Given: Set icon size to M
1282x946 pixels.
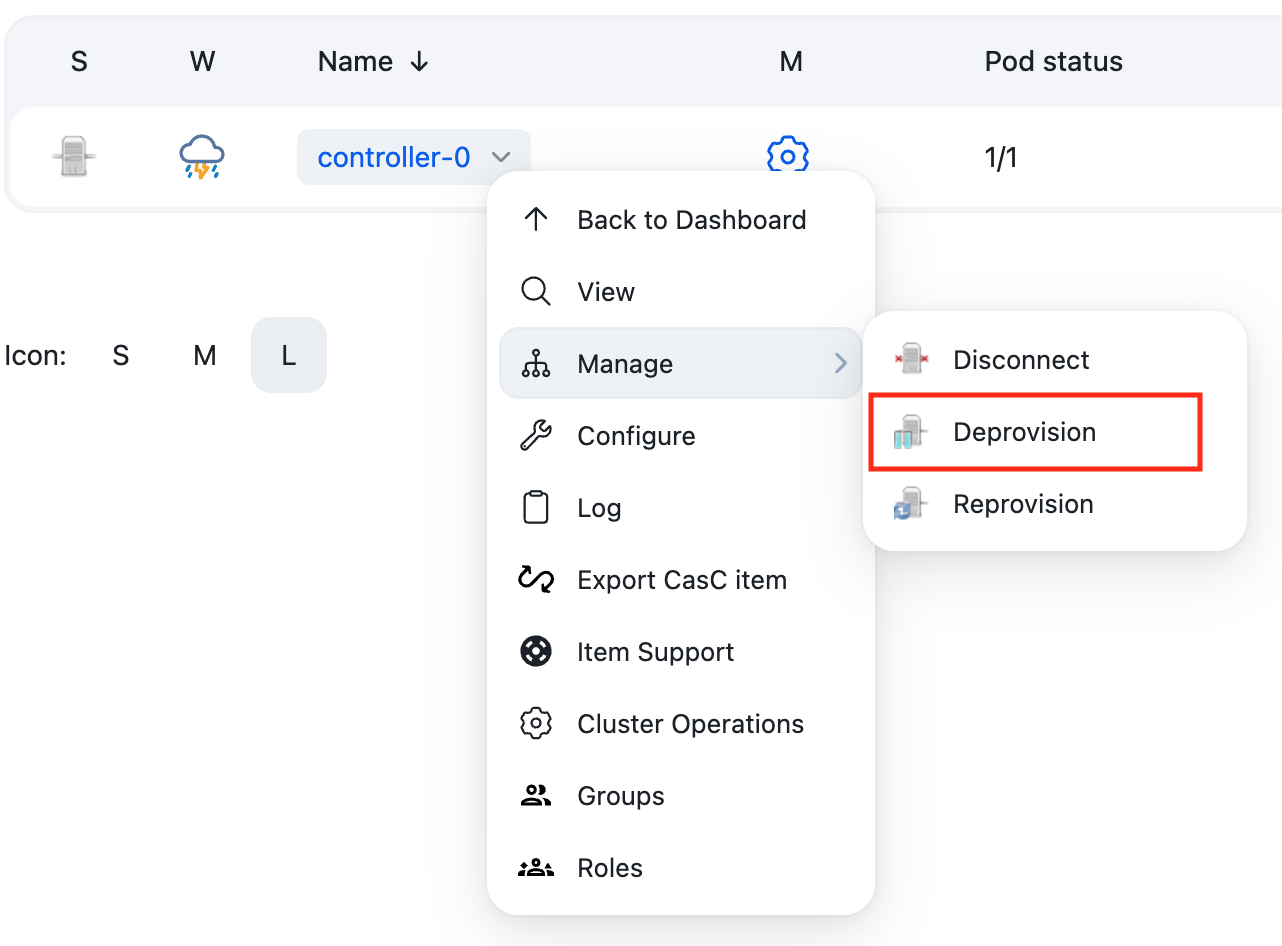Looking at the screenshot, I should coord(205,355).
